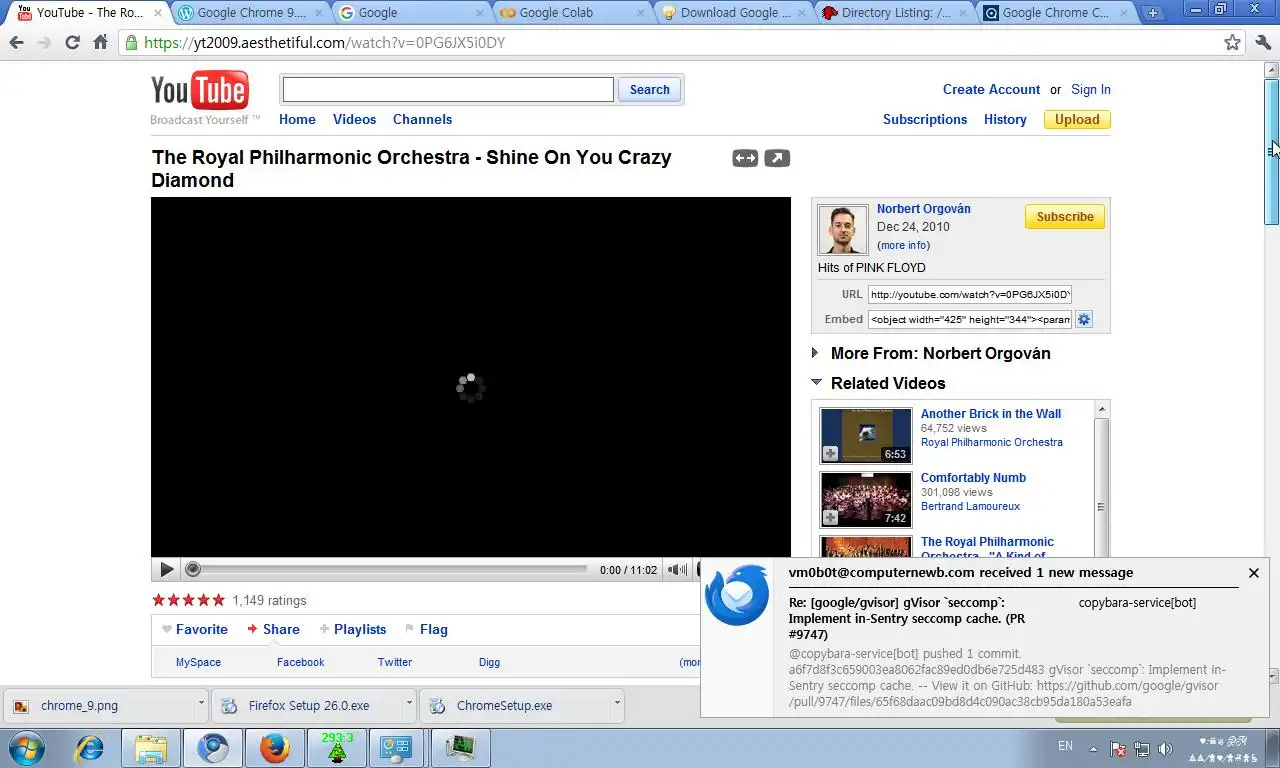Screen dimensions: 1280x768
Task: Click the video progress seek bar
Action: (x=387, y=569)
